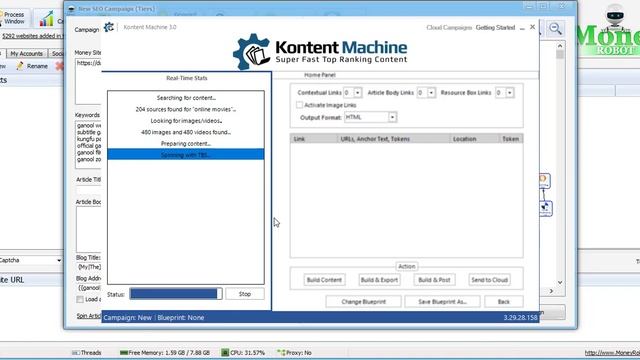Click the Proxy status icon
The width and height of the screenshot is (640, 360).
[281, 353]
